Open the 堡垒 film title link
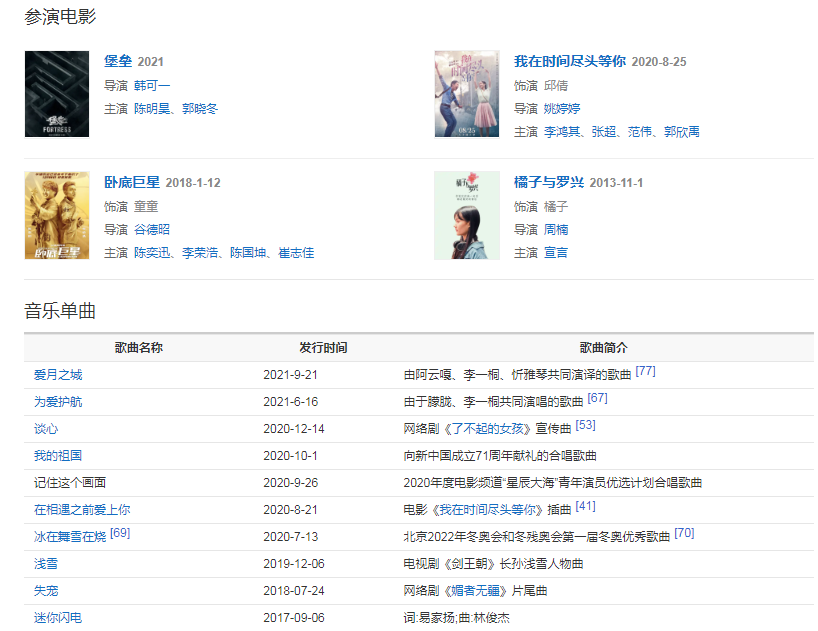The height and width of the screenshot is (631, 818). pyautogui.click(x=118, y=61)
